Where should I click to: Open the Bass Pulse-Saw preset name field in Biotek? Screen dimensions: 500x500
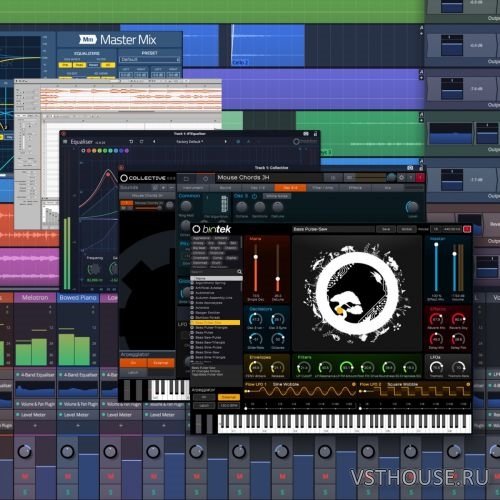(x=333, y=229)
